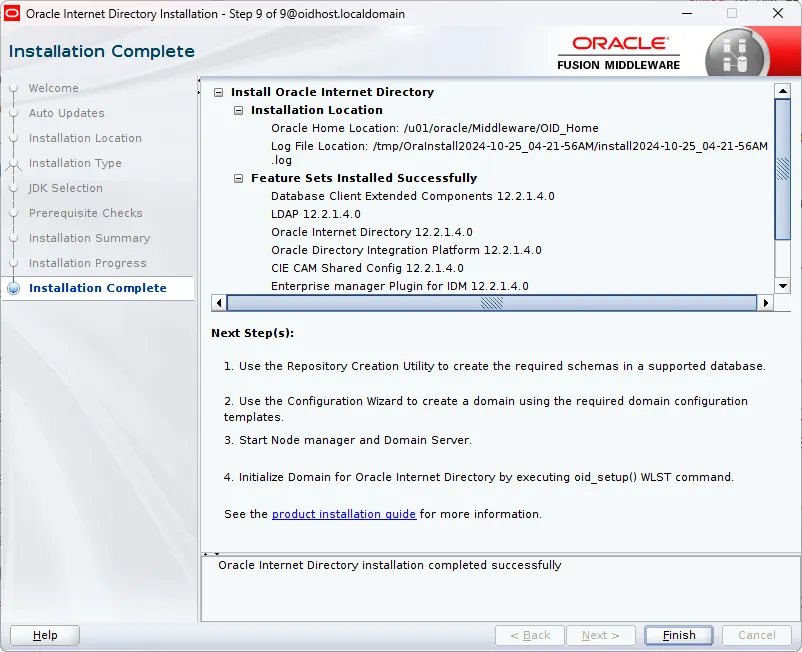Collapse the Install Oracle Internet Directory node
Screen dimensions: 802x652
[218, 93]
